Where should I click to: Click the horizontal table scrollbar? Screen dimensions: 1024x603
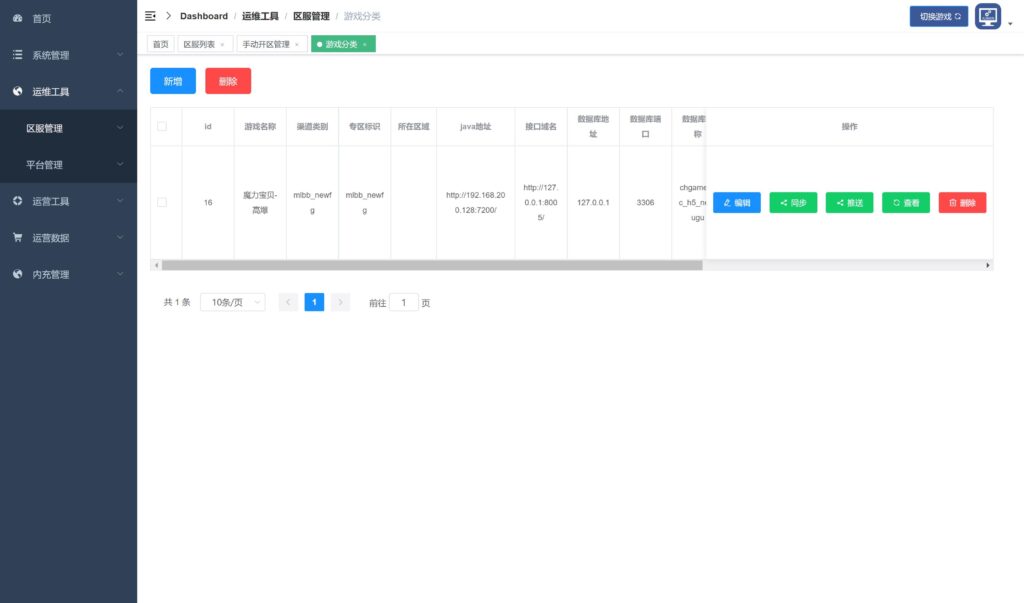click(x=430, y=265)
